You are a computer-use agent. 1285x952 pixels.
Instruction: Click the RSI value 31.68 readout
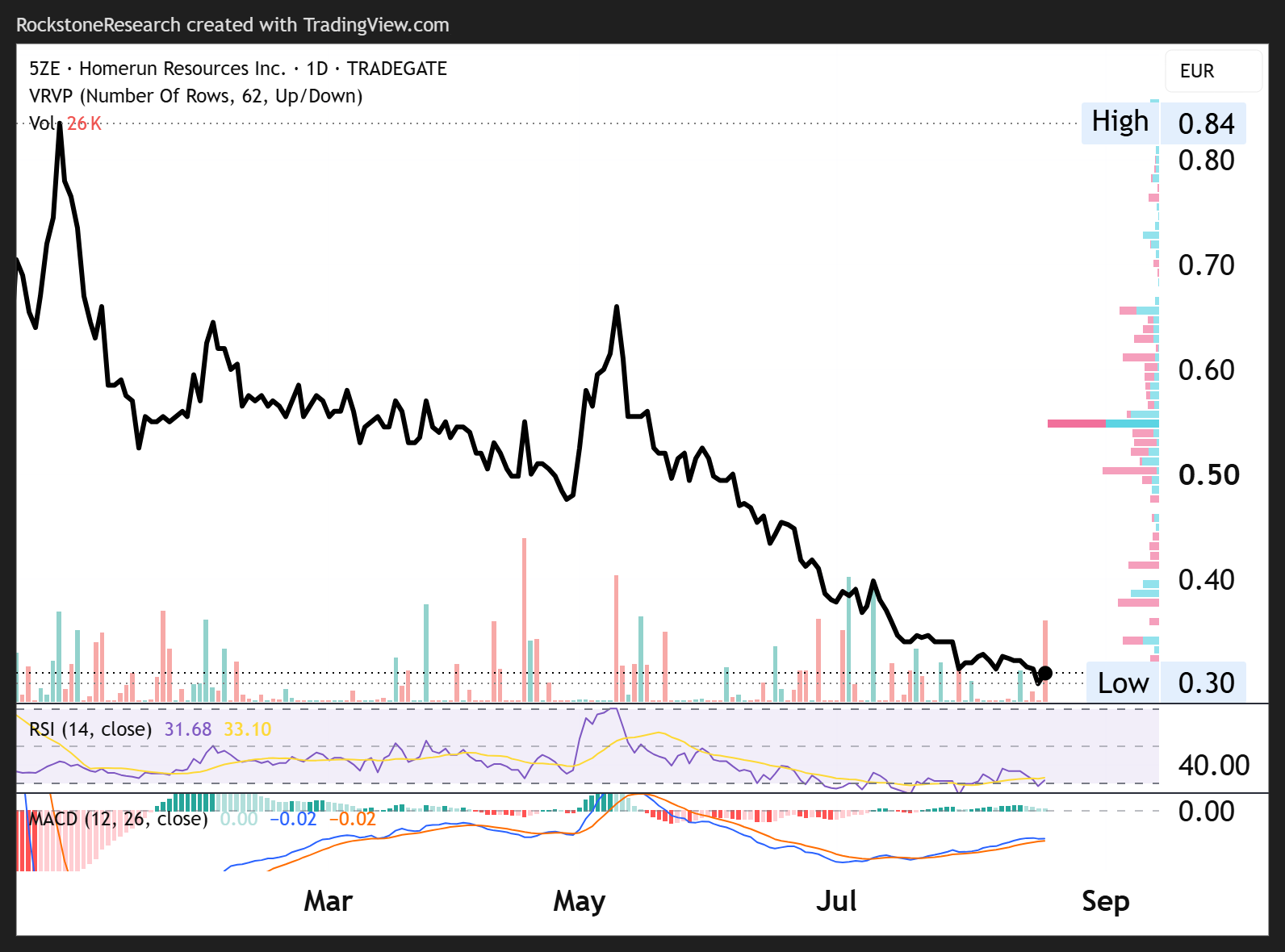pos(188,729)
